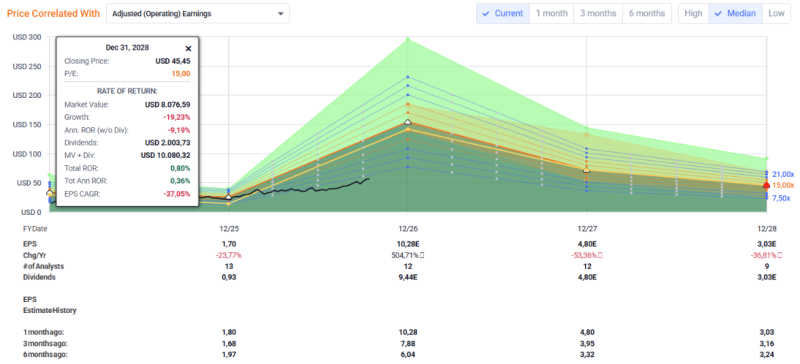Choose the 6 months option
The width and height of the screenshot is (800, 364).
(647, 13)
